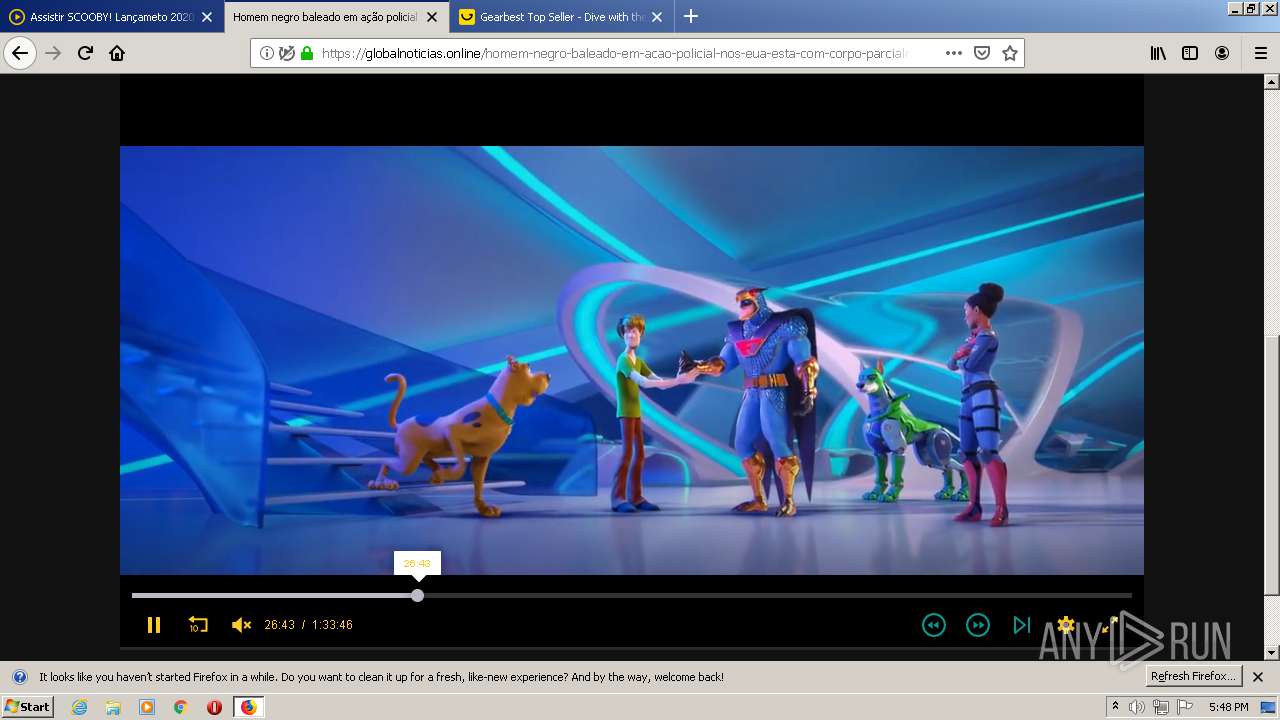The image size is (1280, 720).
Task: Open Windows Explorer from the taskbar
Action: click(113, 707)
